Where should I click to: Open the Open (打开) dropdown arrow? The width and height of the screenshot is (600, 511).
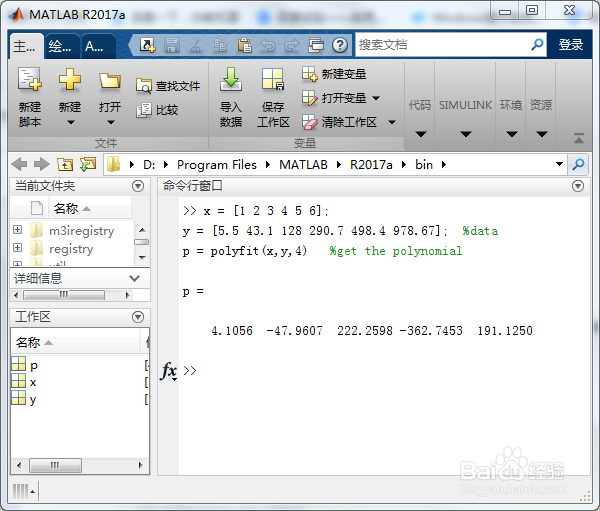tap(111, 122)
